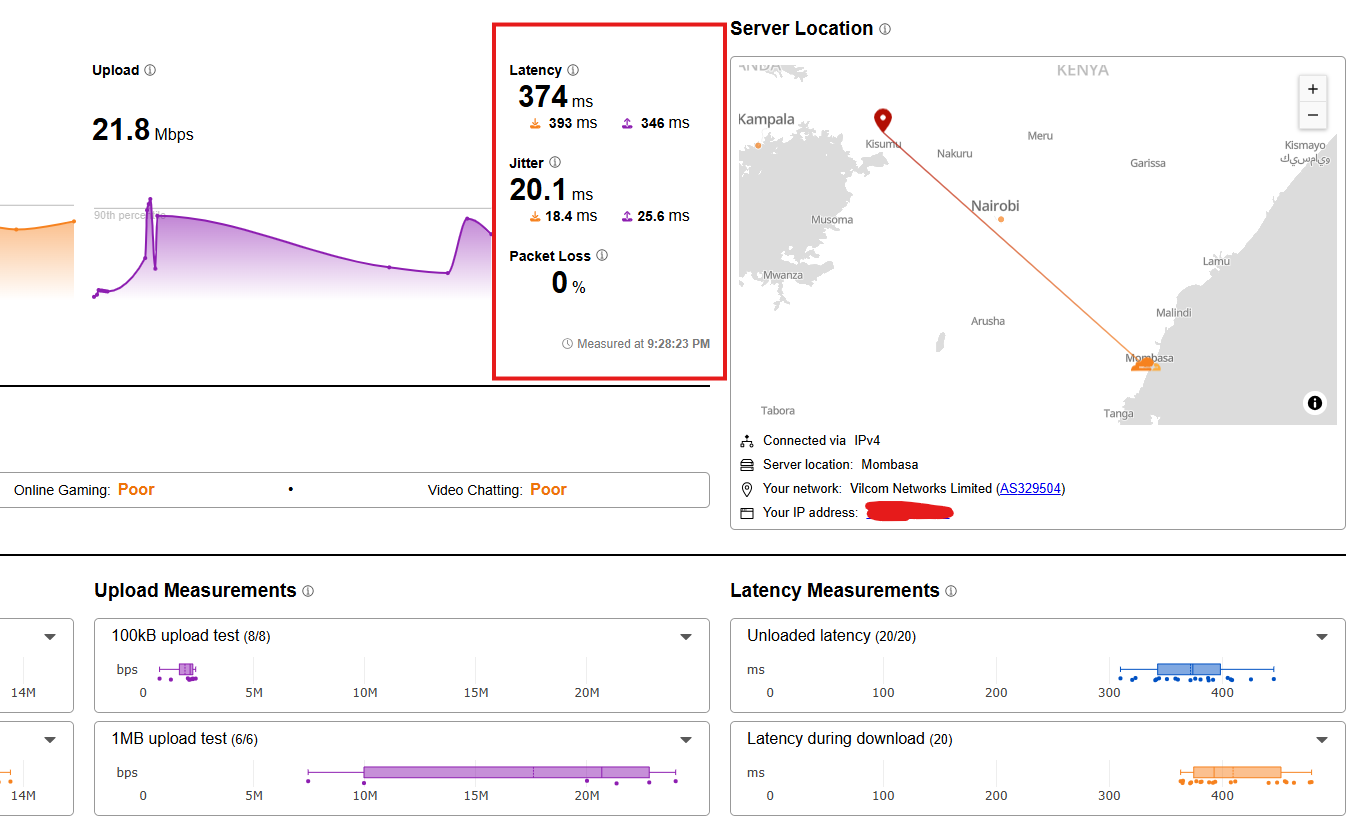Click the Nairobi label on the map
This screenshot has width=1355, height=819.
[x=995, y=206]
